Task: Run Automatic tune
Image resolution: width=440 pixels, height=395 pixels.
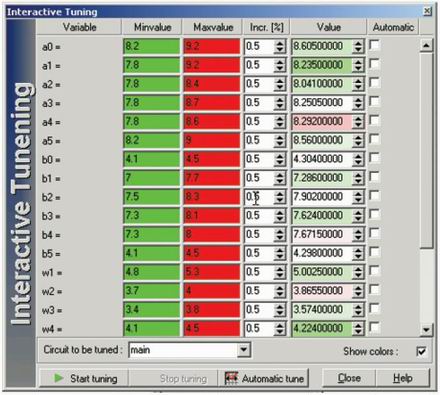Action: (x=264, y=378)
